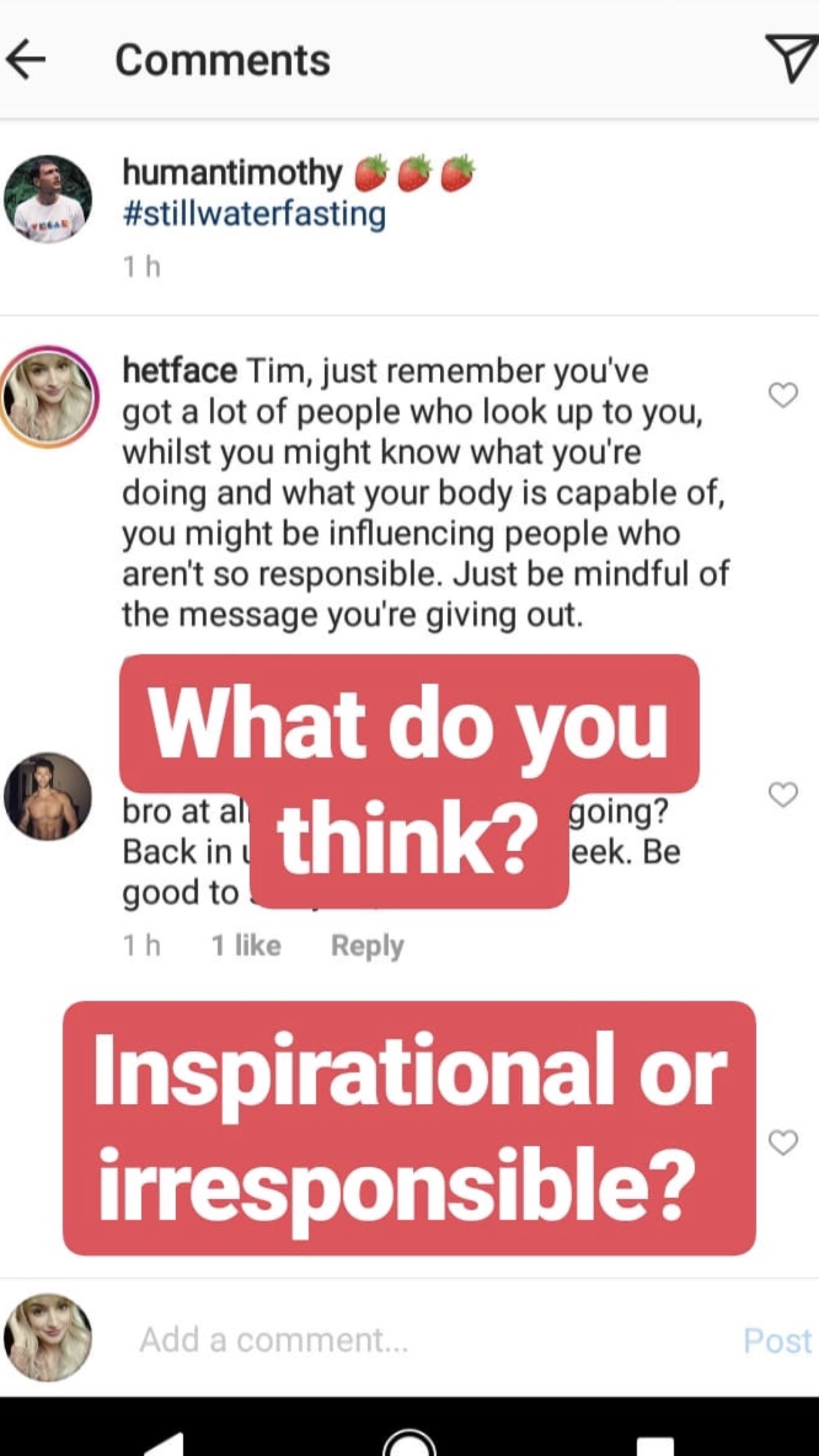Tap the hetface username
The image size is (819, 1456).
coord(179,371)
